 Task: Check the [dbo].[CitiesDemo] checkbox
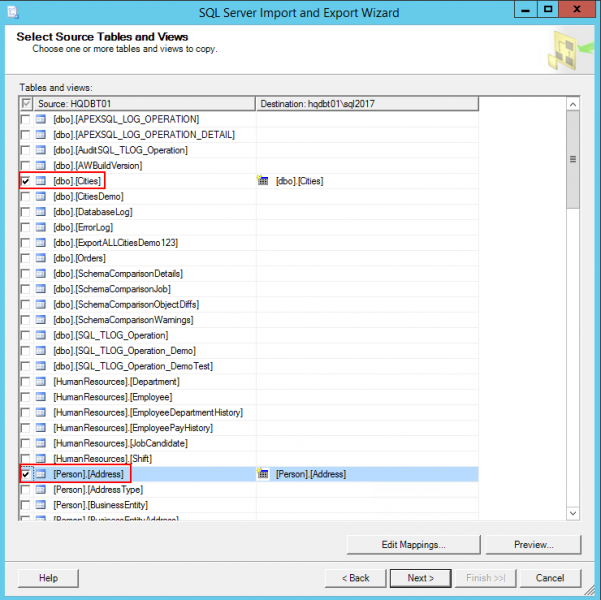(25, 196)
